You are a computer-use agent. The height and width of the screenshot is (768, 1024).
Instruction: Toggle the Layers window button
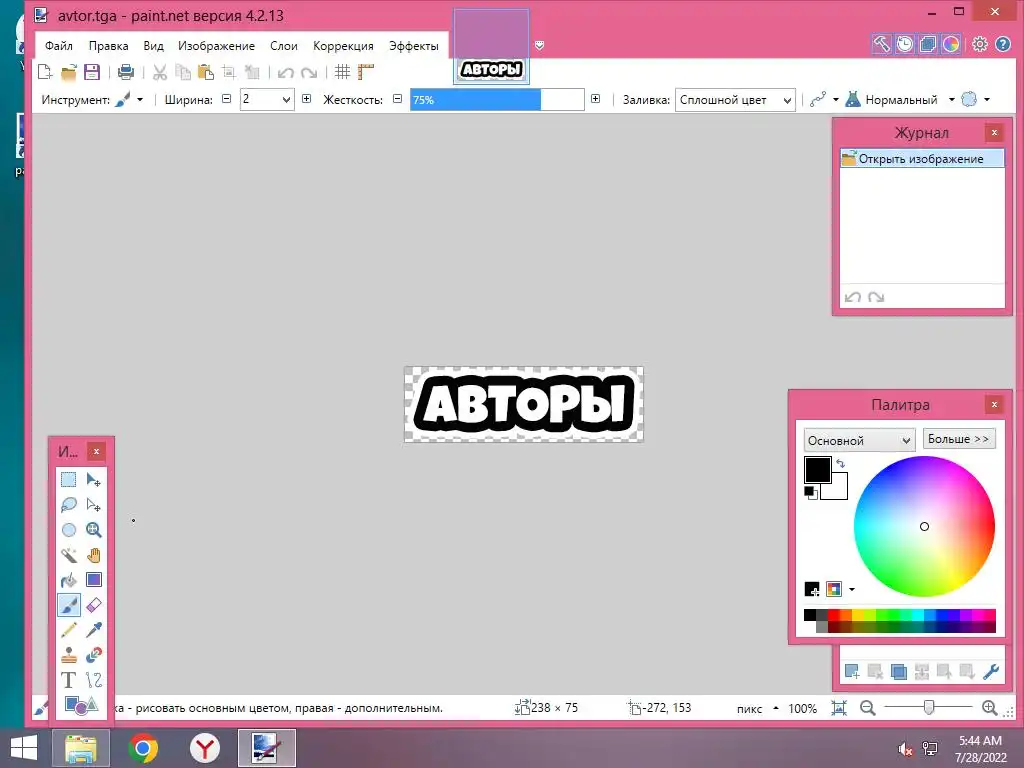[927, 44]
